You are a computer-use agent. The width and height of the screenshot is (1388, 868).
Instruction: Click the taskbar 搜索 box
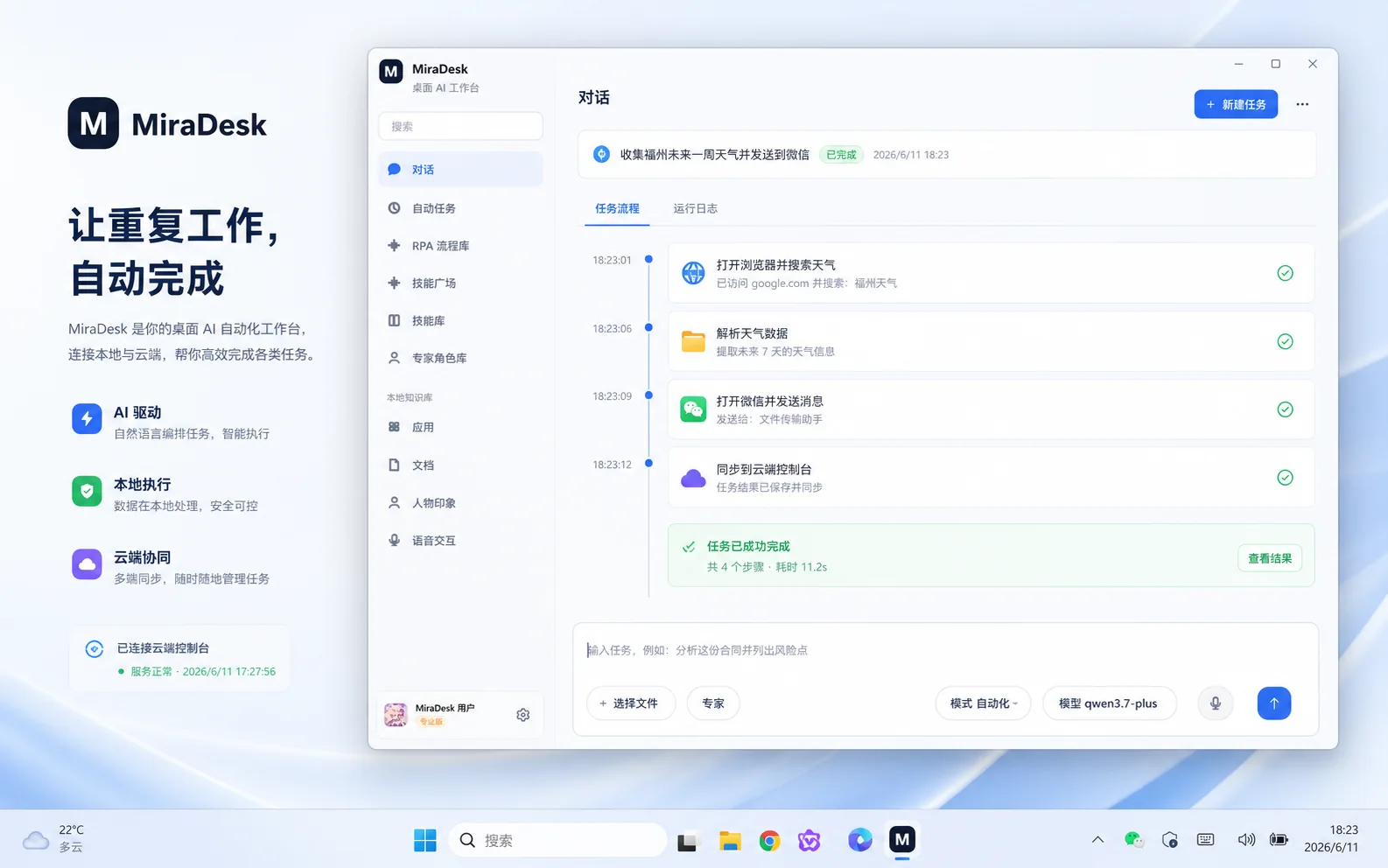point(557,840)
